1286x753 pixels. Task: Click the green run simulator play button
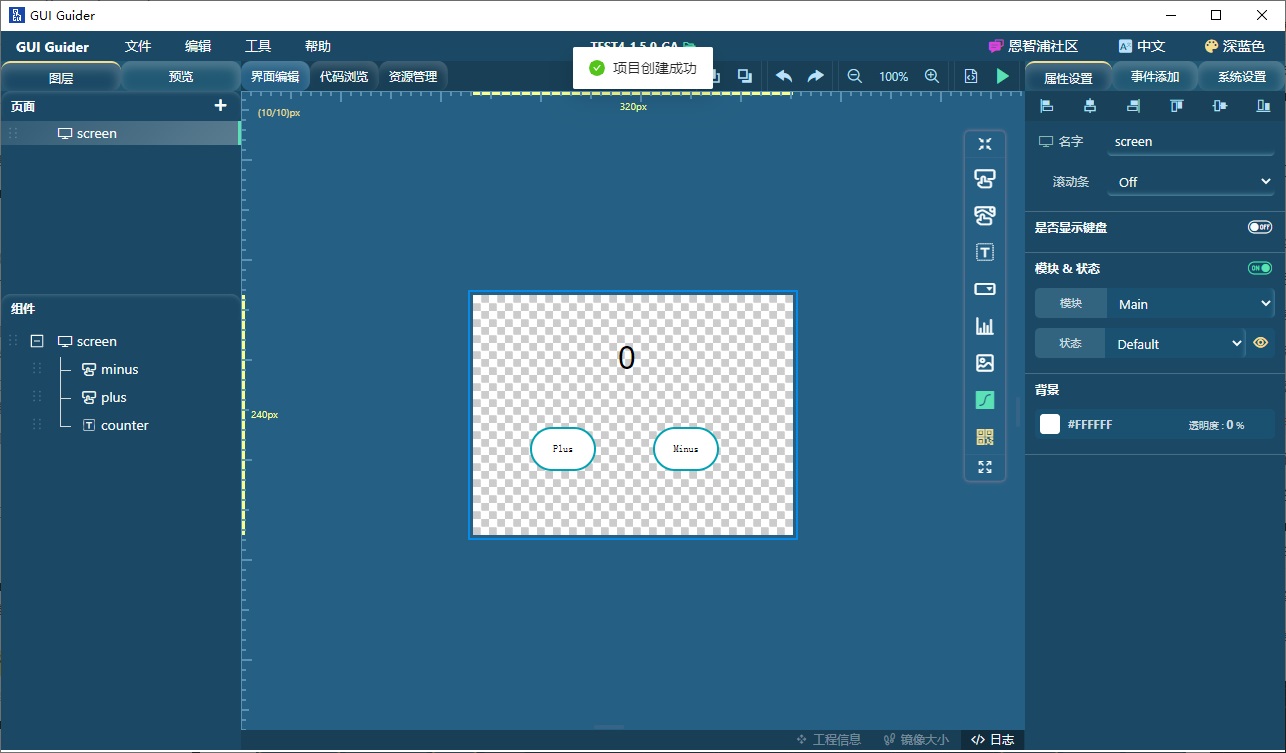tap(1002, 76)
